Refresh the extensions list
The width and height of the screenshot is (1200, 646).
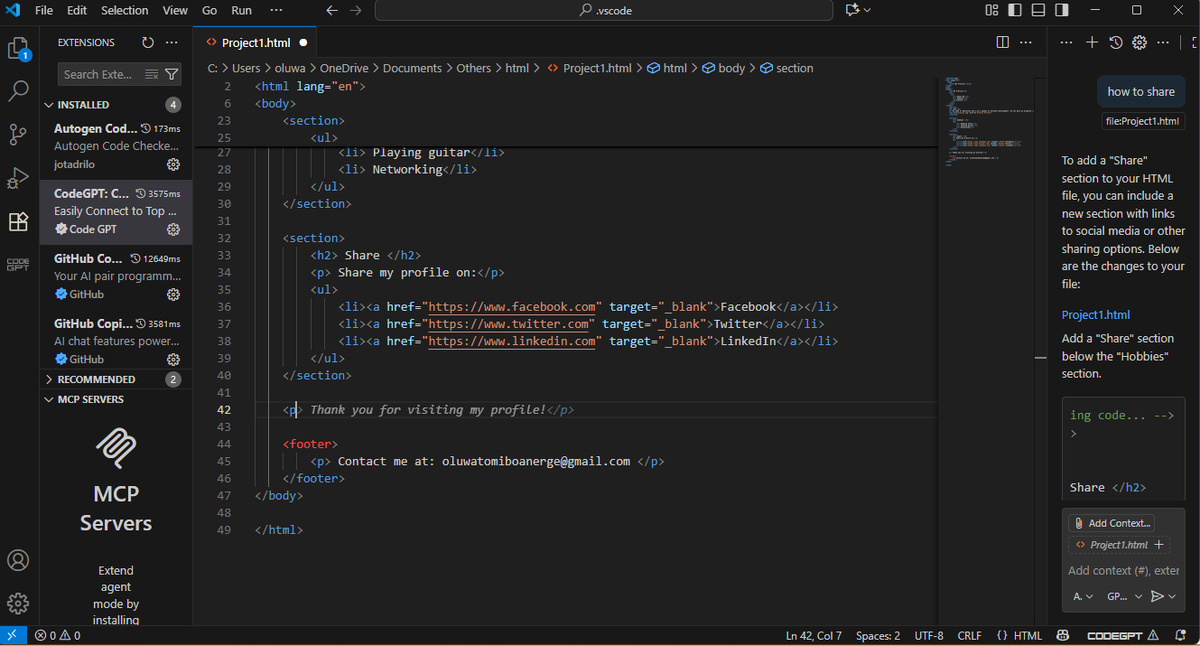(148, 43)
